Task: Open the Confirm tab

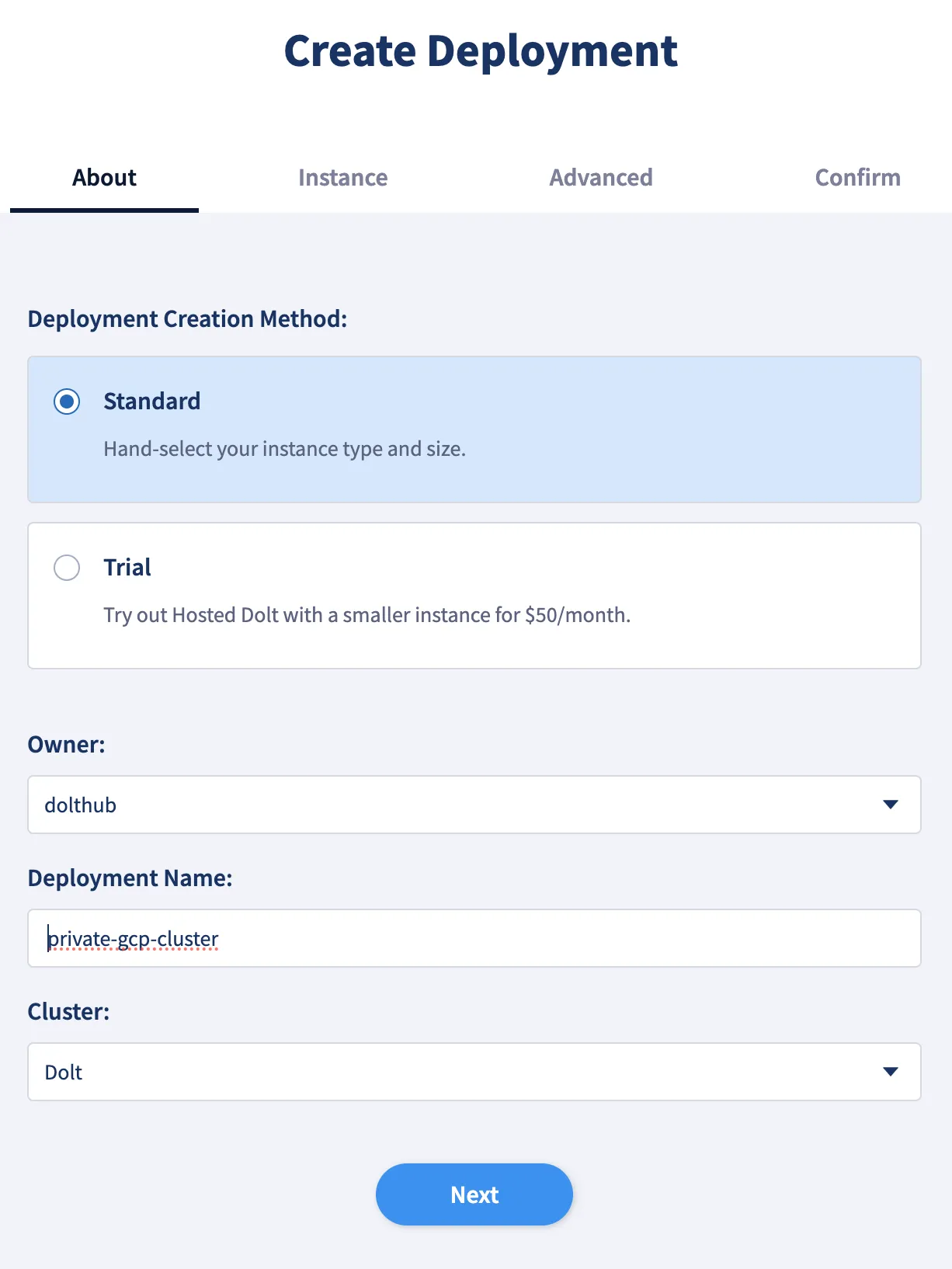Action: (x=857, y=177)
